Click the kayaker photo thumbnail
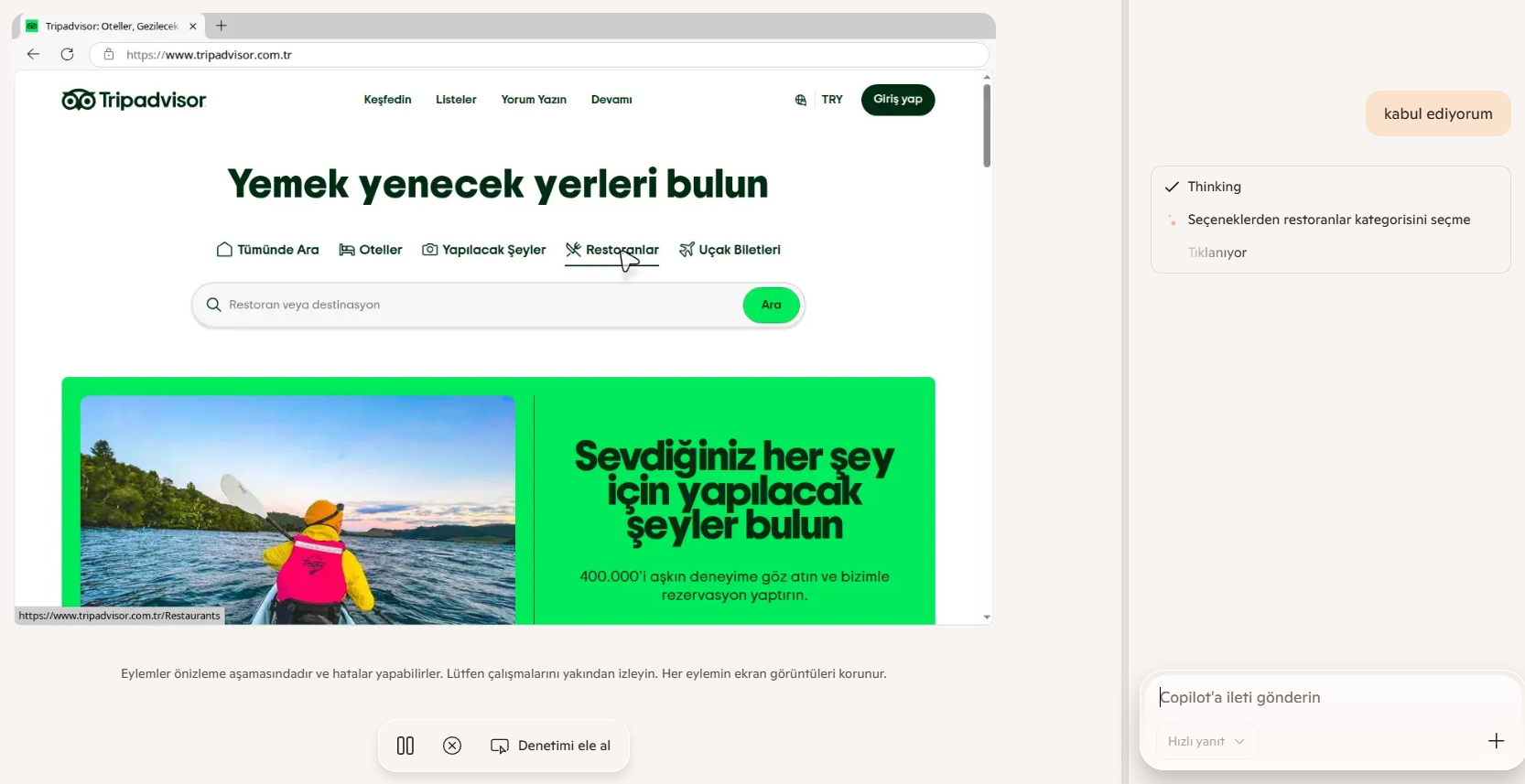The image size is (1525, 784). click(297, 510)
